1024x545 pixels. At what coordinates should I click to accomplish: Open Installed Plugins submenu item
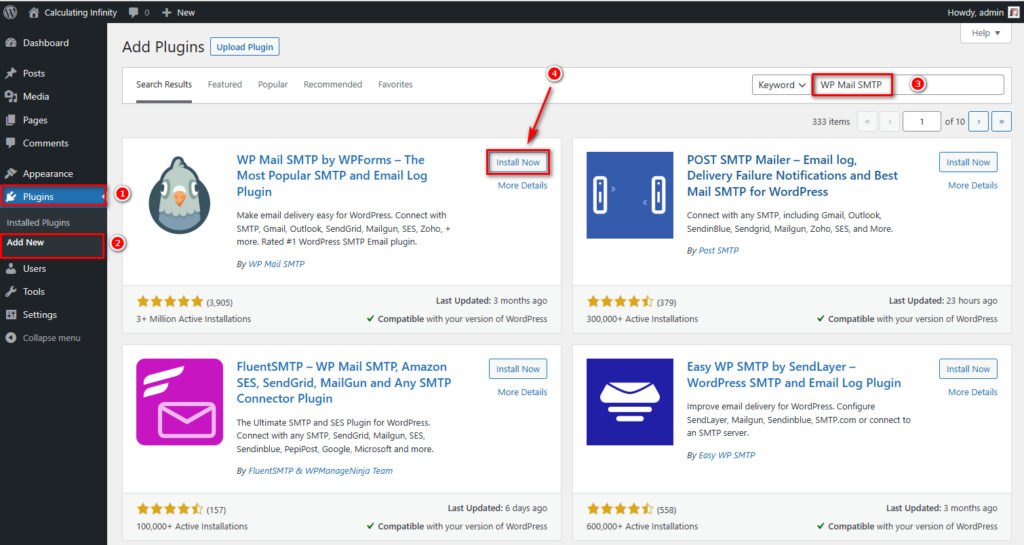[x=38, y=223]
